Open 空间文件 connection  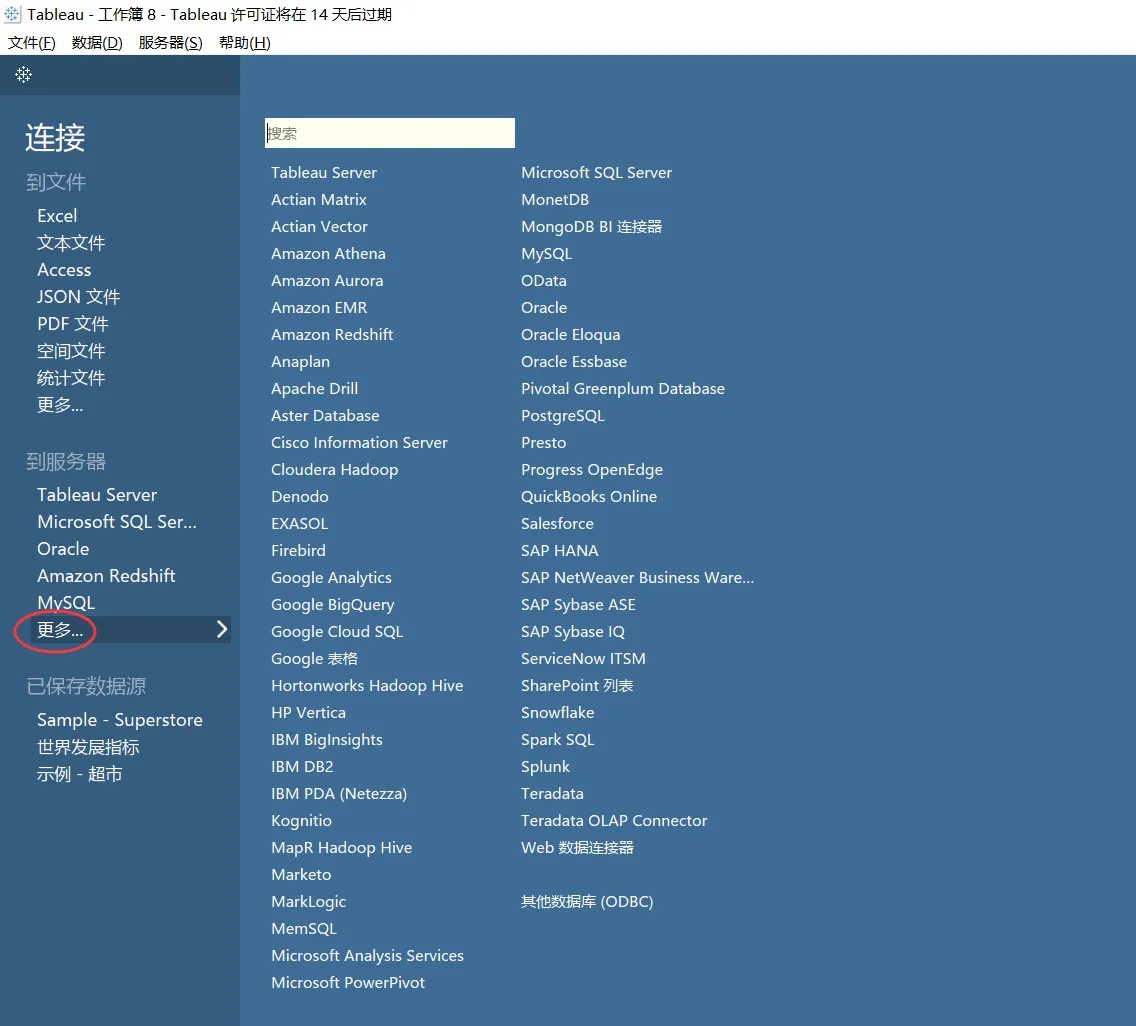pos(71,351)
